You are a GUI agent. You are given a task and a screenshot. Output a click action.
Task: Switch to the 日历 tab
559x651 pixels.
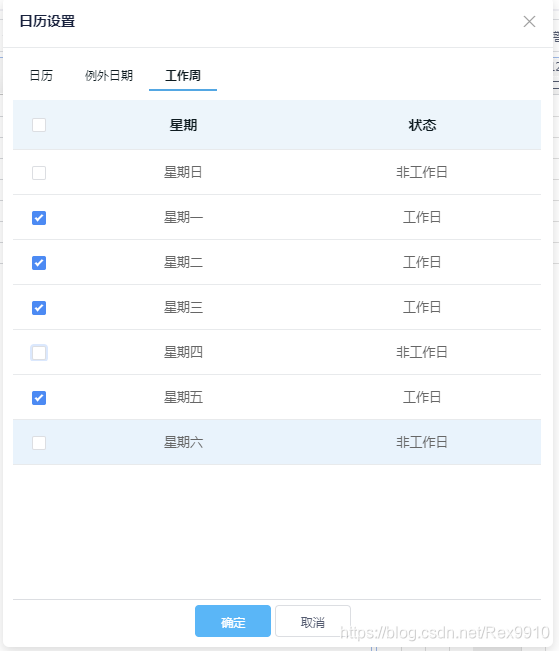pyautogui.click(x=41, y=76)
